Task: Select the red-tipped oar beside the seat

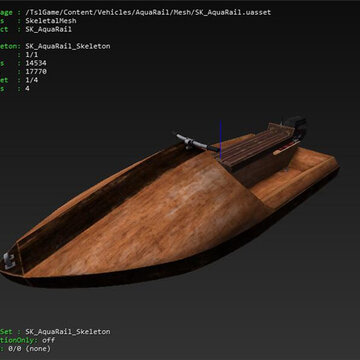Action: (287, 147)
